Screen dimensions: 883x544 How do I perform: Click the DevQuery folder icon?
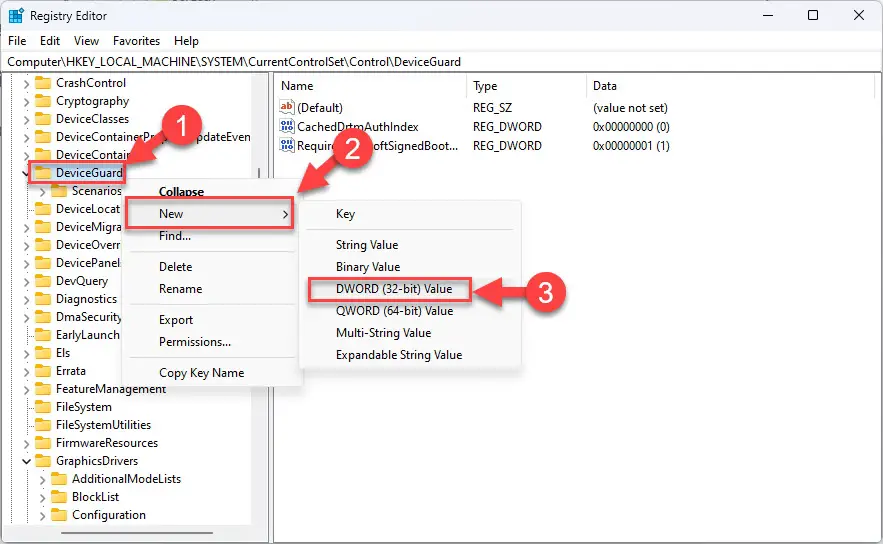(x=43, y=281)
